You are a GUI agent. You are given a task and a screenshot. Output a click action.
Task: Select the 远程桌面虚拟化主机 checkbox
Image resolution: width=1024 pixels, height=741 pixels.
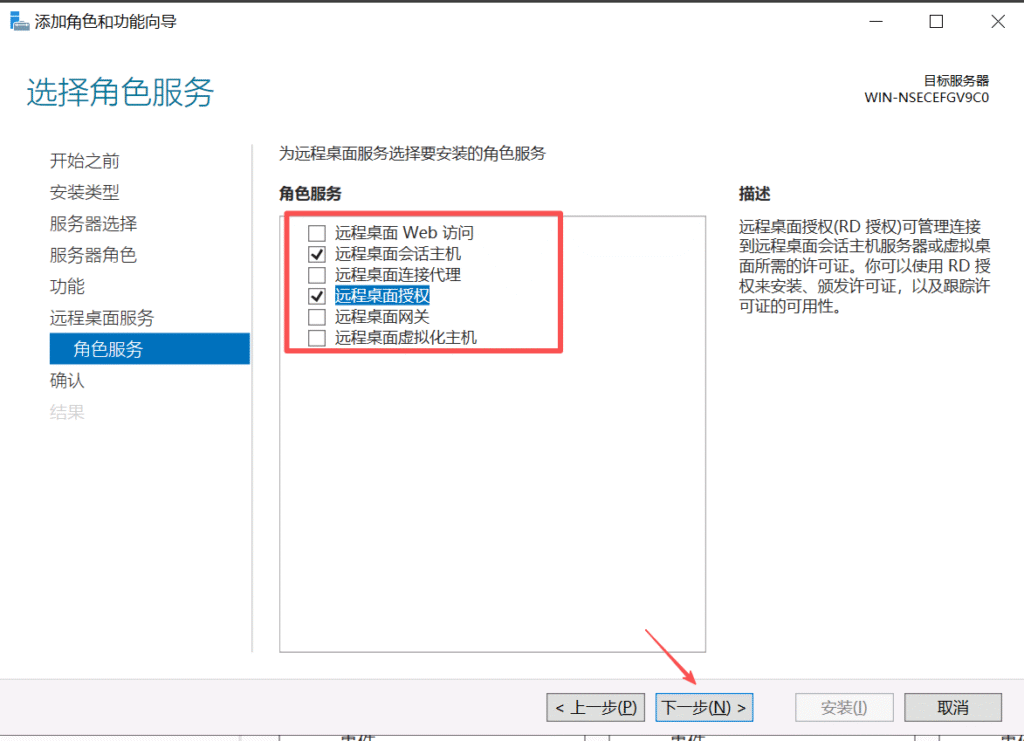click(317, 338)
